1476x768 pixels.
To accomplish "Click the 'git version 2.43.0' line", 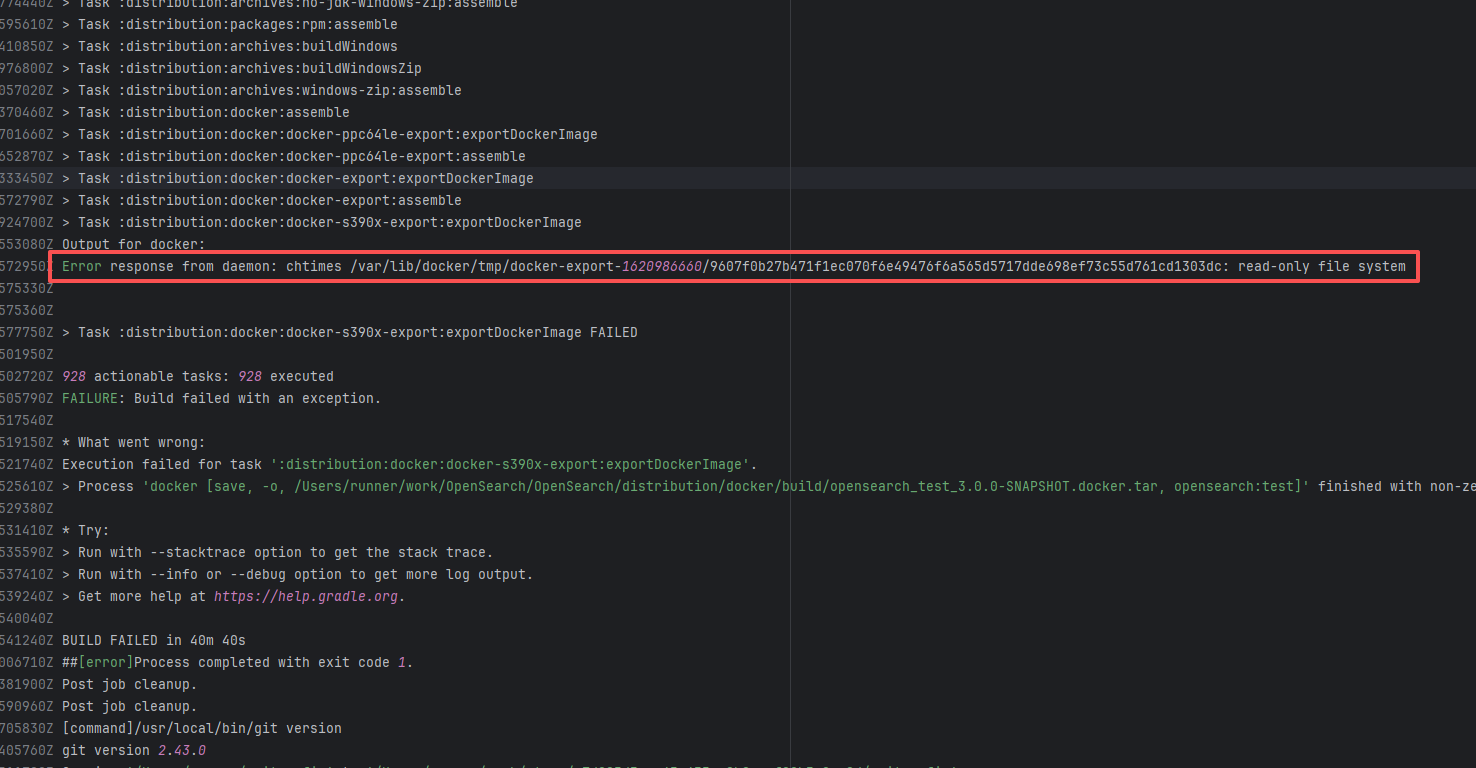I will pyautogui.click(x=134, y=750).
